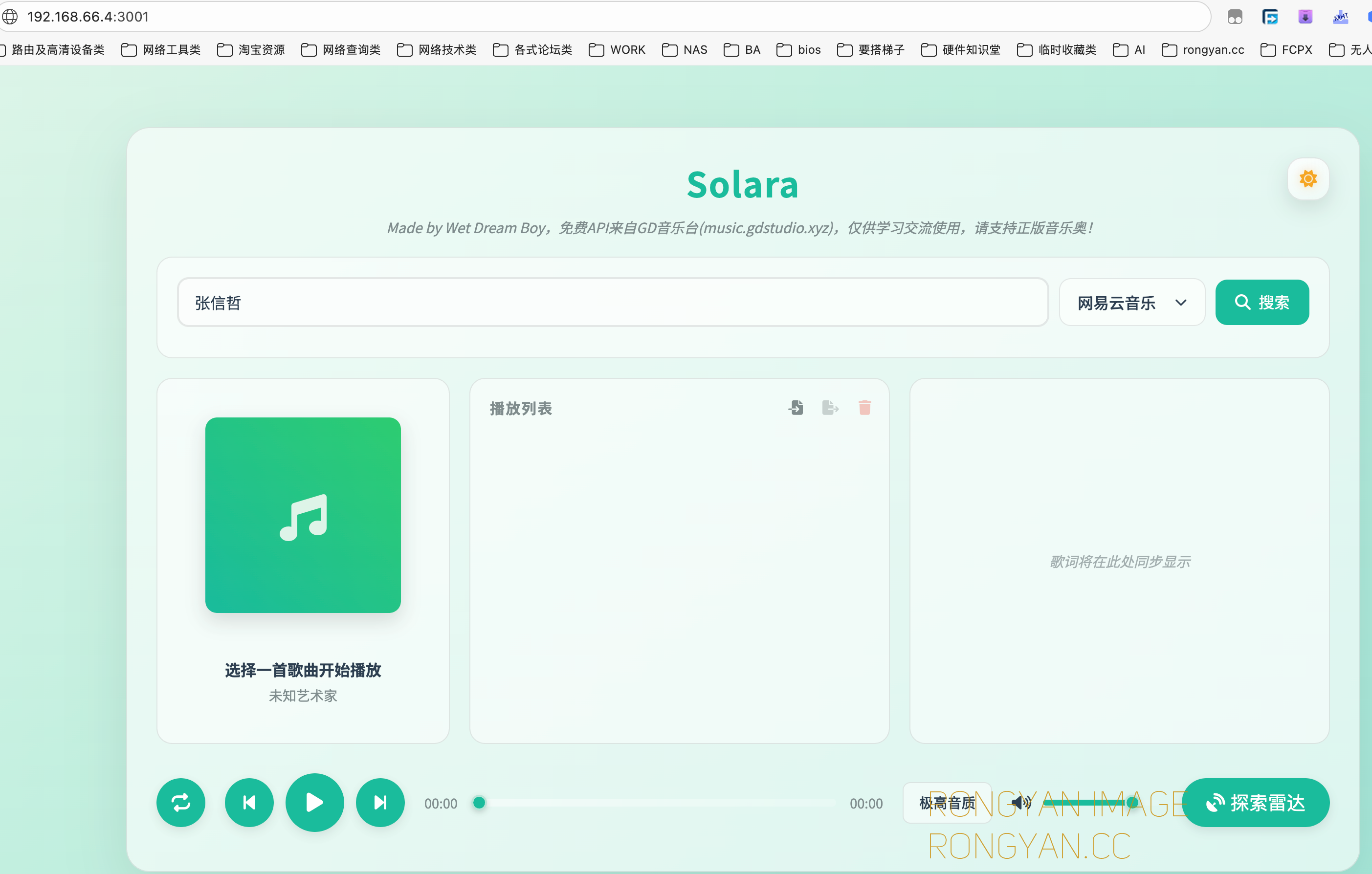Open the 淘宝资源 bookmark folder
Viewport: 1372px width, 874px height.
pyautogui.click(x=251, y=49)
